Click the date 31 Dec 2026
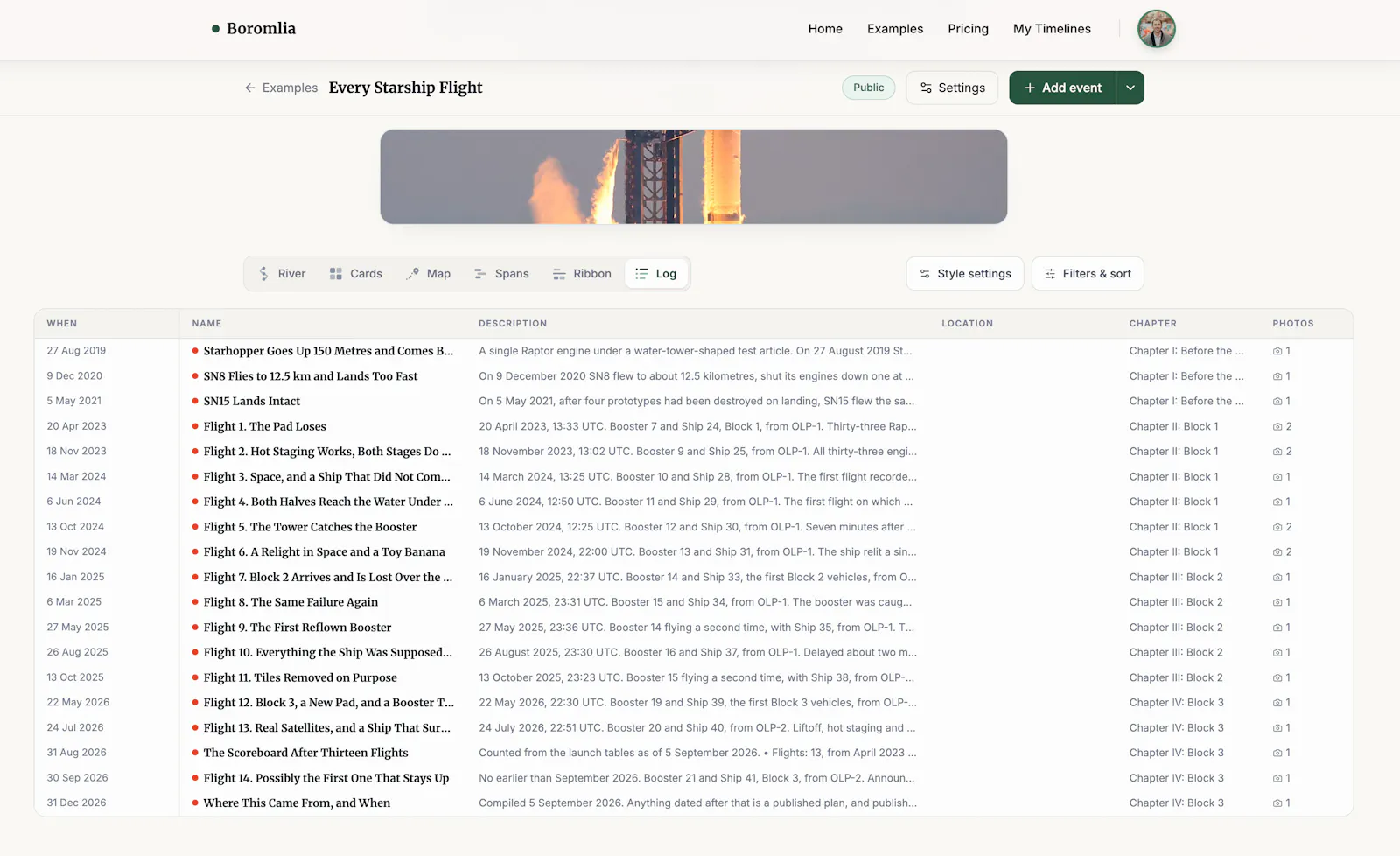 [x=76, y=803]
